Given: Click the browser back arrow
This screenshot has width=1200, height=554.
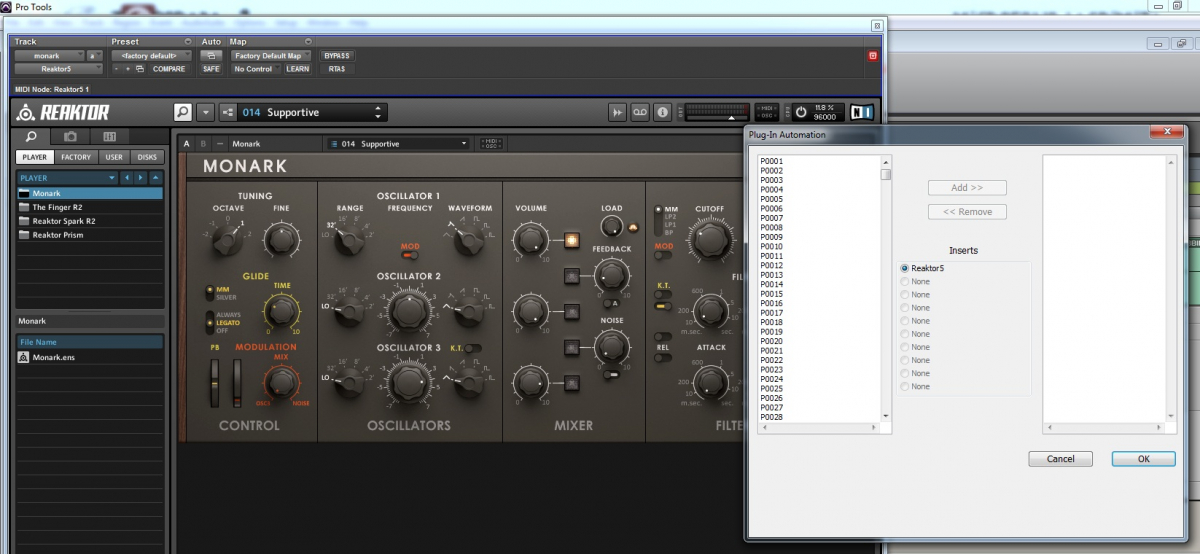Looking at the screenshot, I should [x=126, y=178].
